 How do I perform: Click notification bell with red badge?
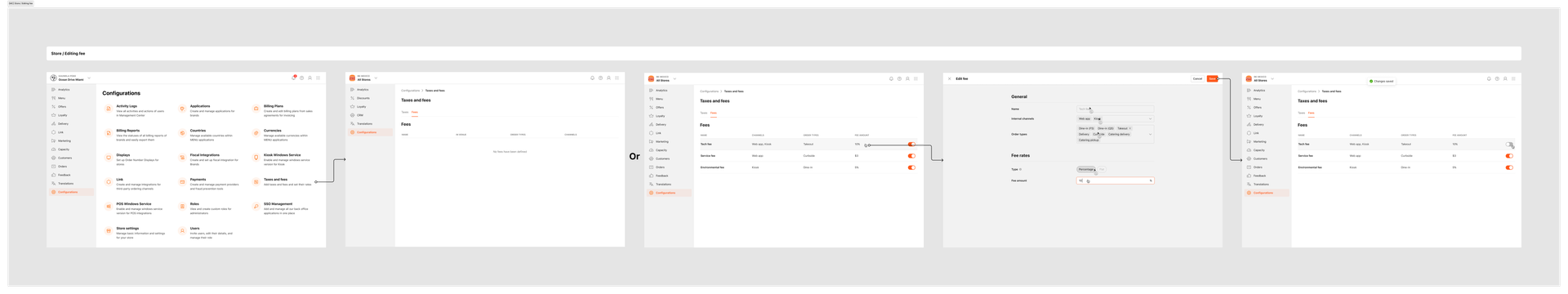pos(294,78)
